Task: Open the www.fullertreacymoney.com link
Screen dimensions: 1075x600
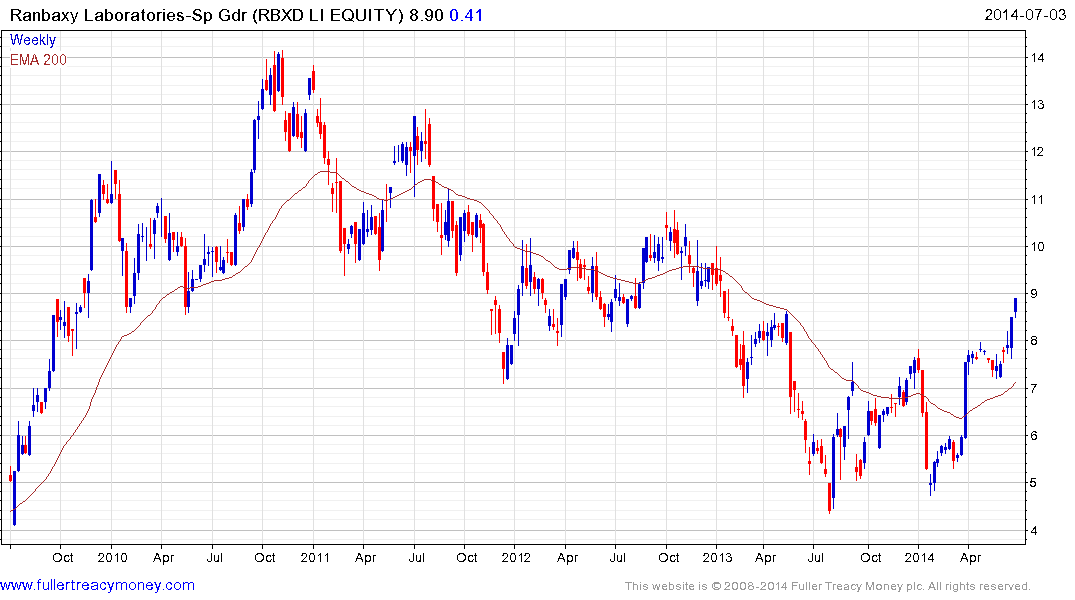Action: tap(97, 585)
